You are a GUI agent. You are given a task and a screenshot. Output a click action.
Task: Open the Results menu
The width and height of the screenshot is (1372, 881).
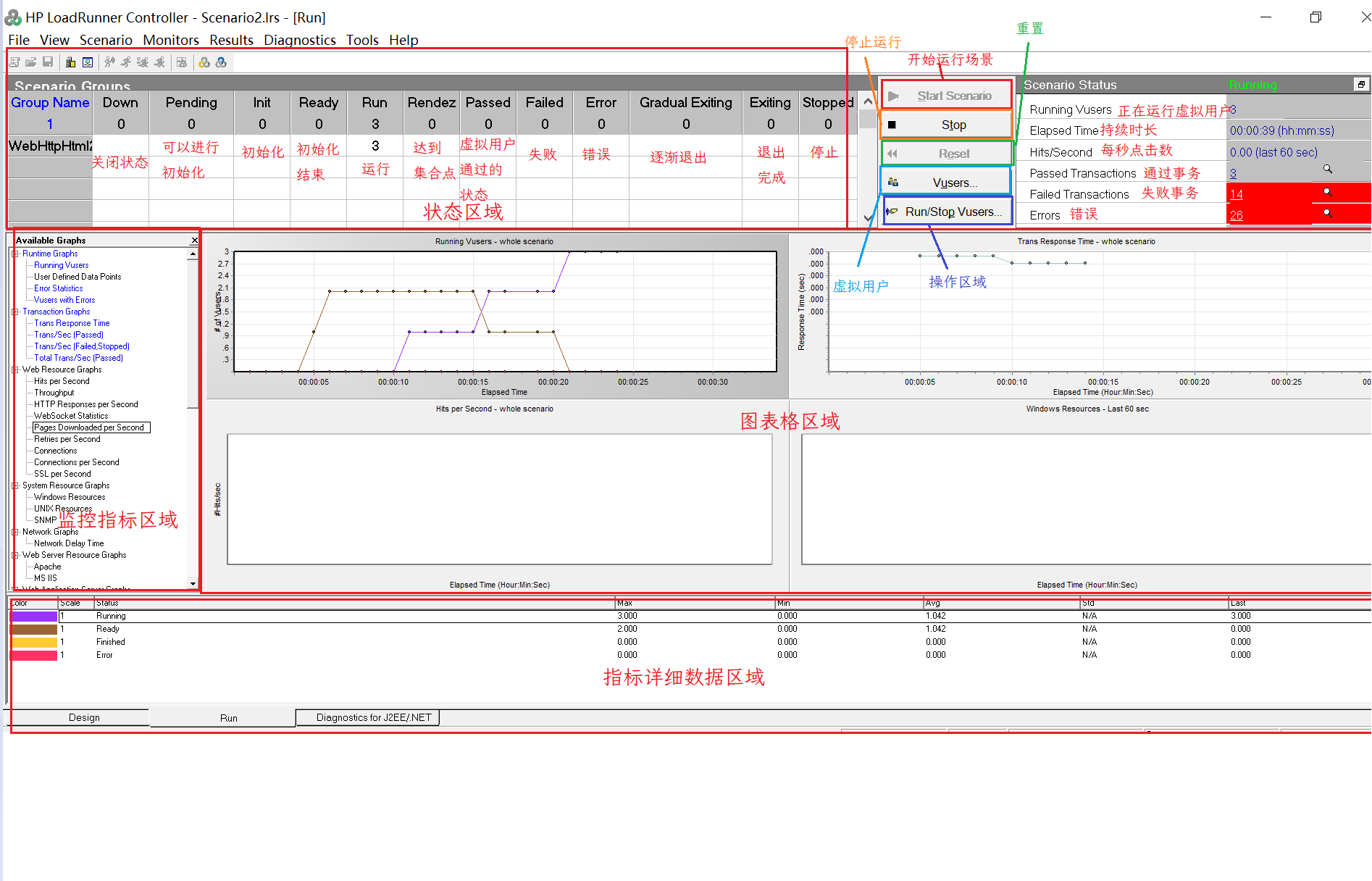coord(231,40)
